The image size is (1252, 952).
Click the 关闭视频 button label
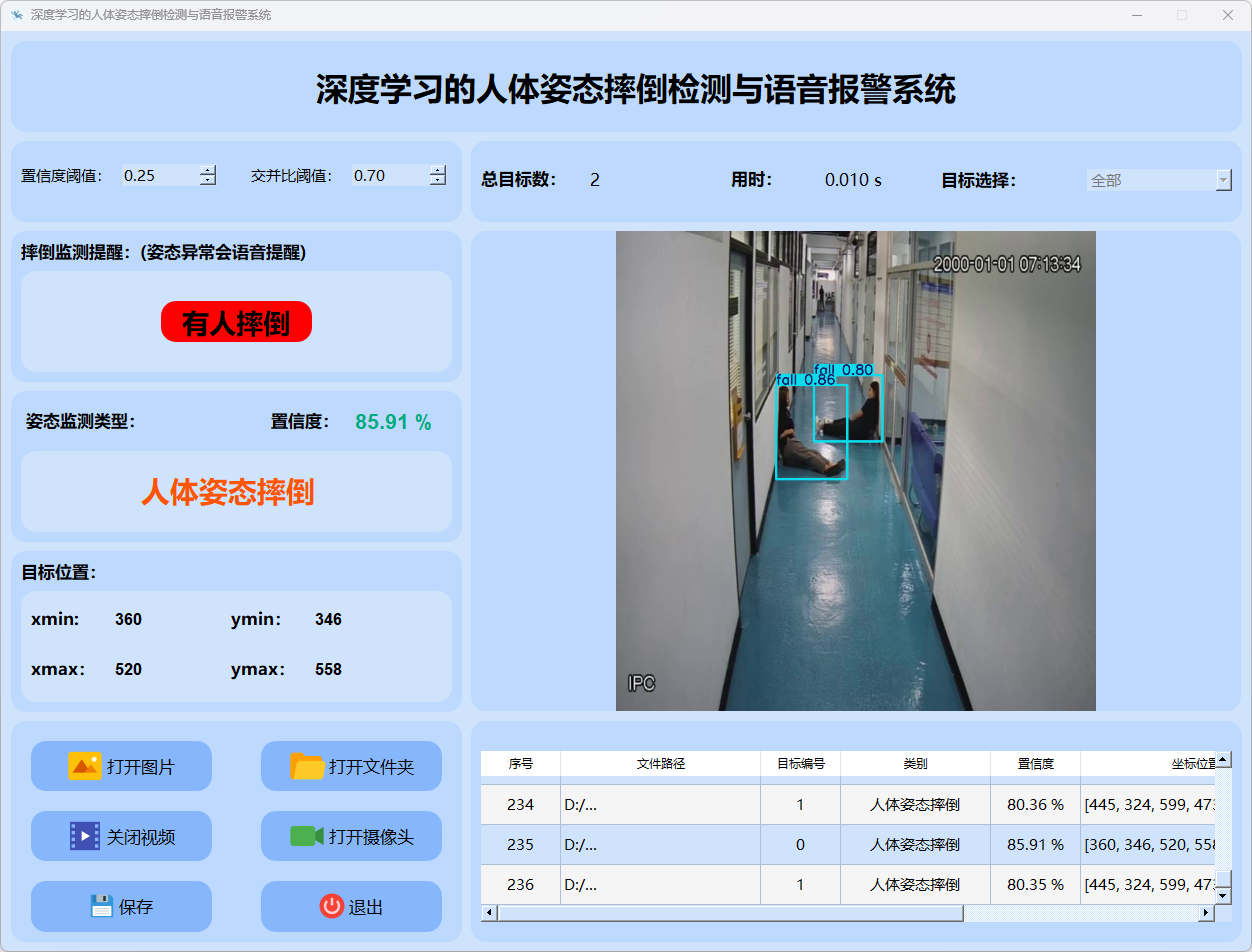pos(141,837)
